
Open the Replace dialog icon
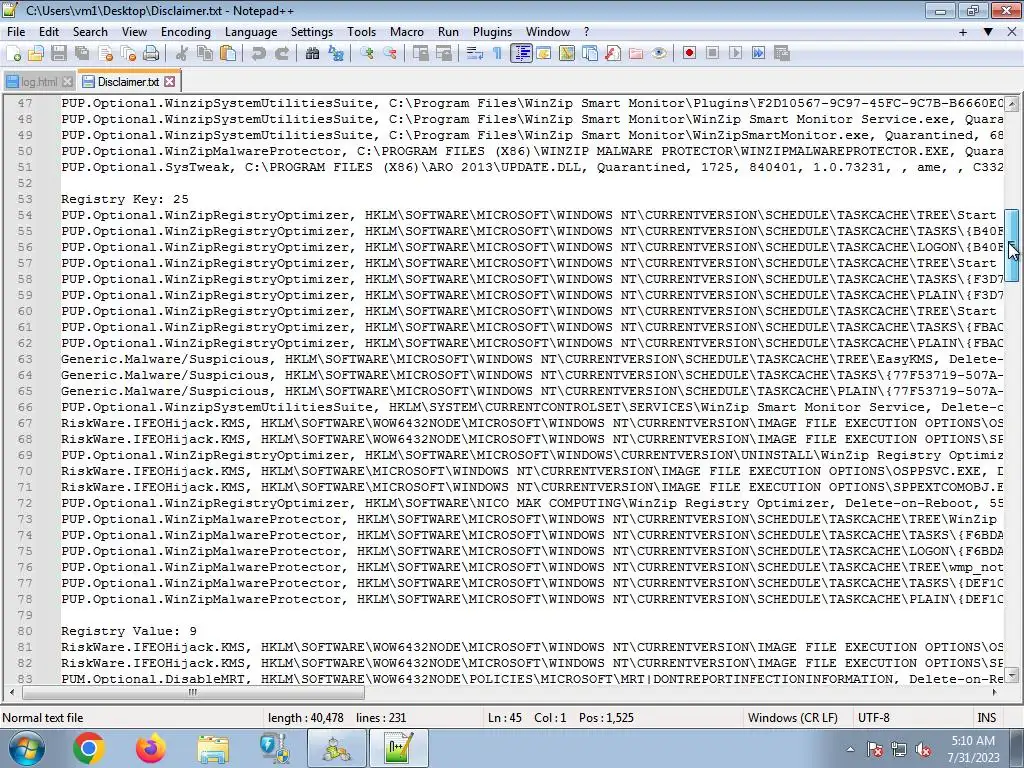(x=336, y=54)
